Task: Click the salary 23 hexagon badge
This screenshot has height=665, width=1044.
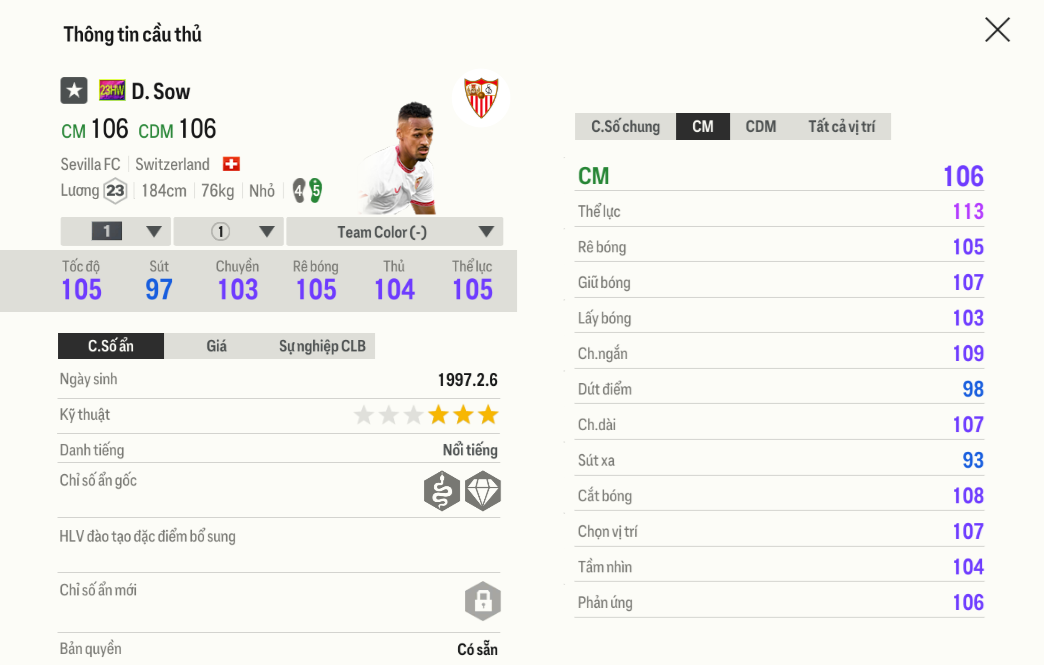Action: (116, 190)
